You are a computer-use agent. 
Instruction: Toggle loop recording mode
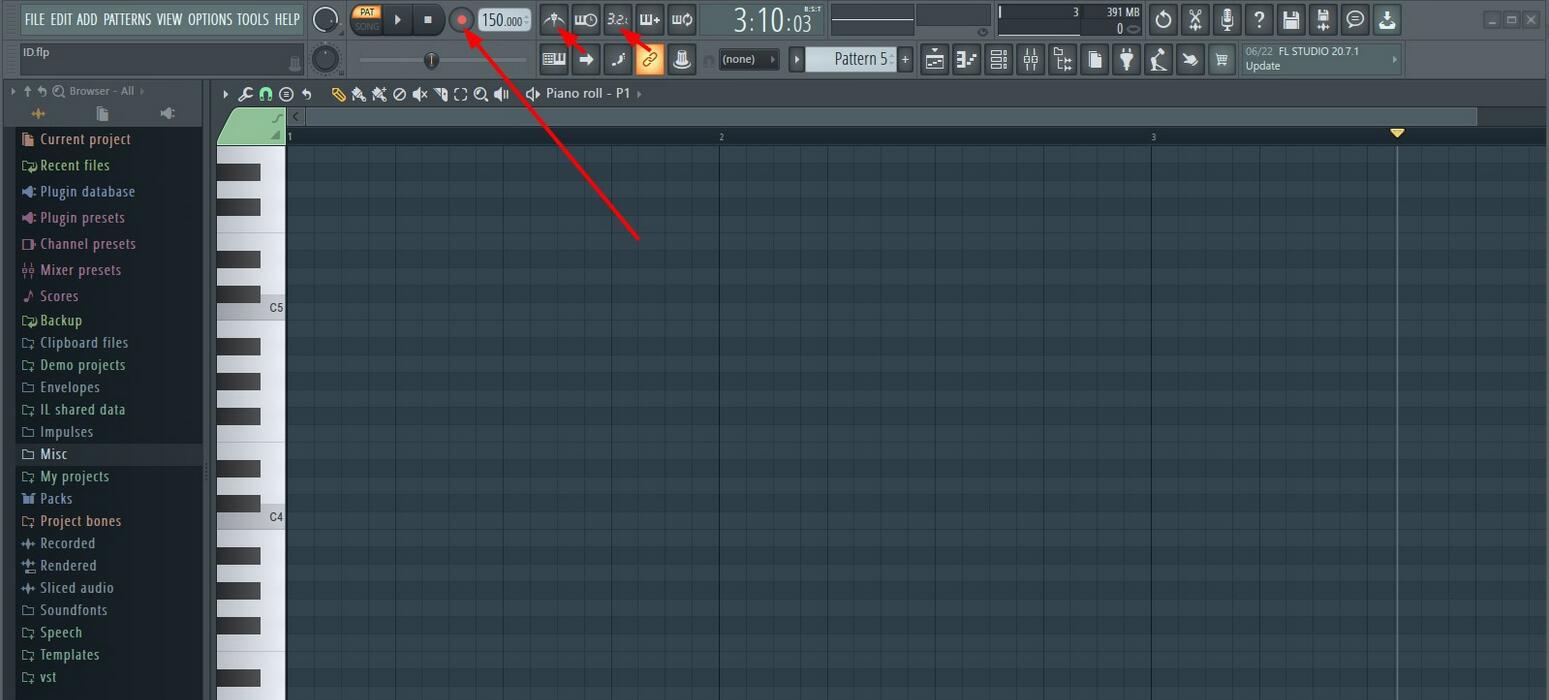coord(681,19)
